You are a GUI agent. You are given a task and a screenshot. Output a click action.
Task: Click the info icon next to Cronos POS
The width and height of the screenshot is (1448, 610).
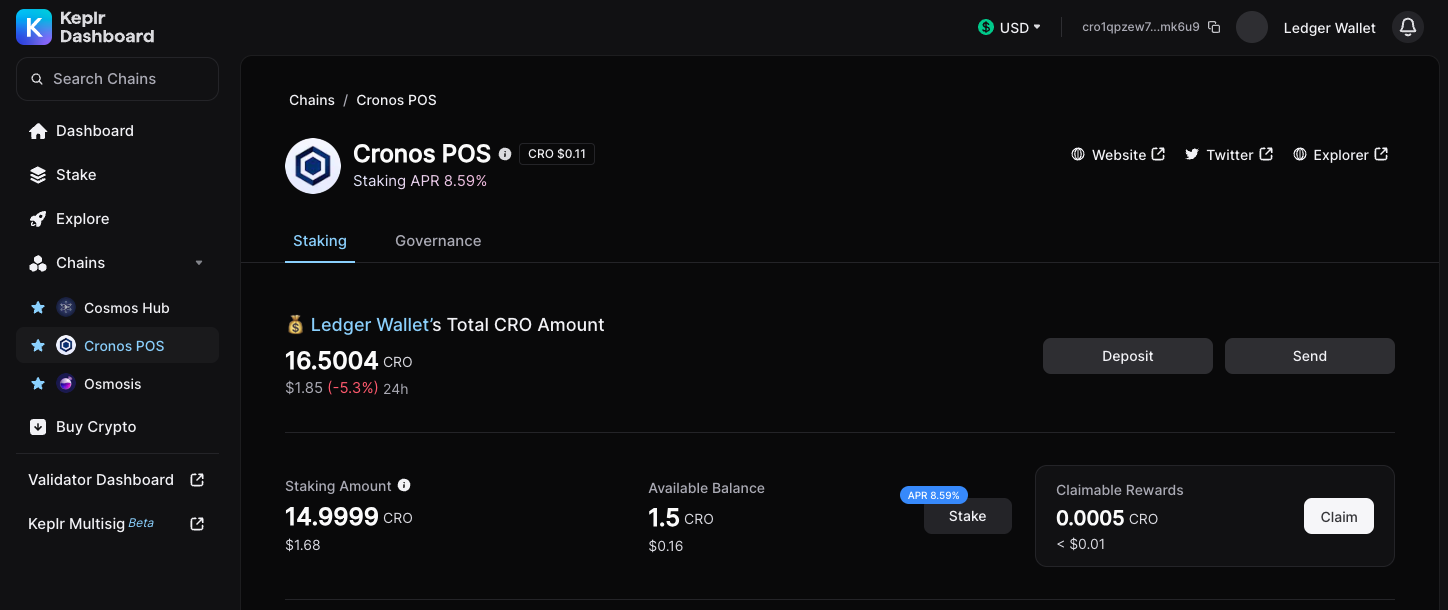point(505,154)
